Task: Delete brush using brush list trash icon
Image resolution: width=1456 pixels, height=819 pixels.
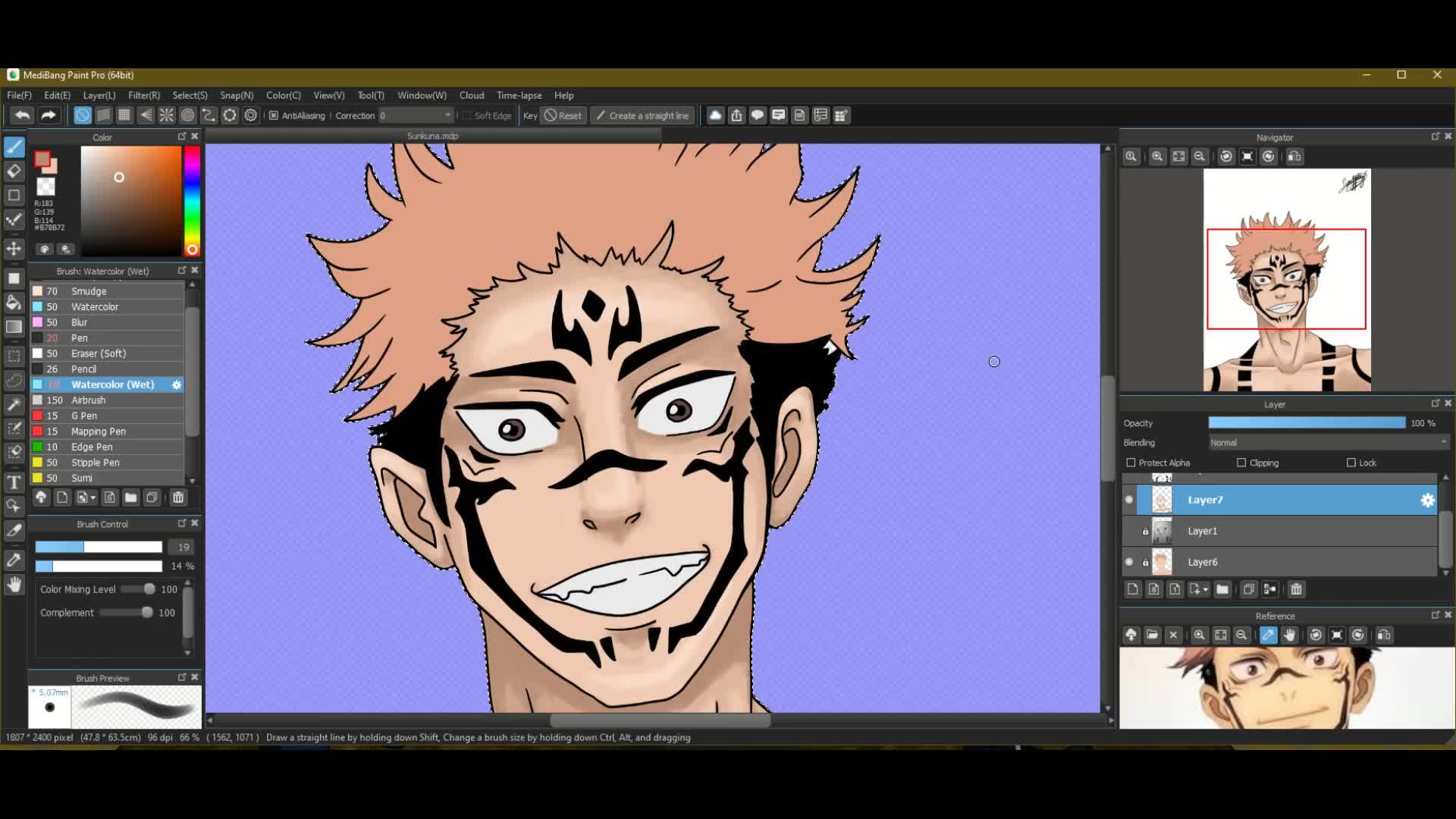Action: coord(178,497)
